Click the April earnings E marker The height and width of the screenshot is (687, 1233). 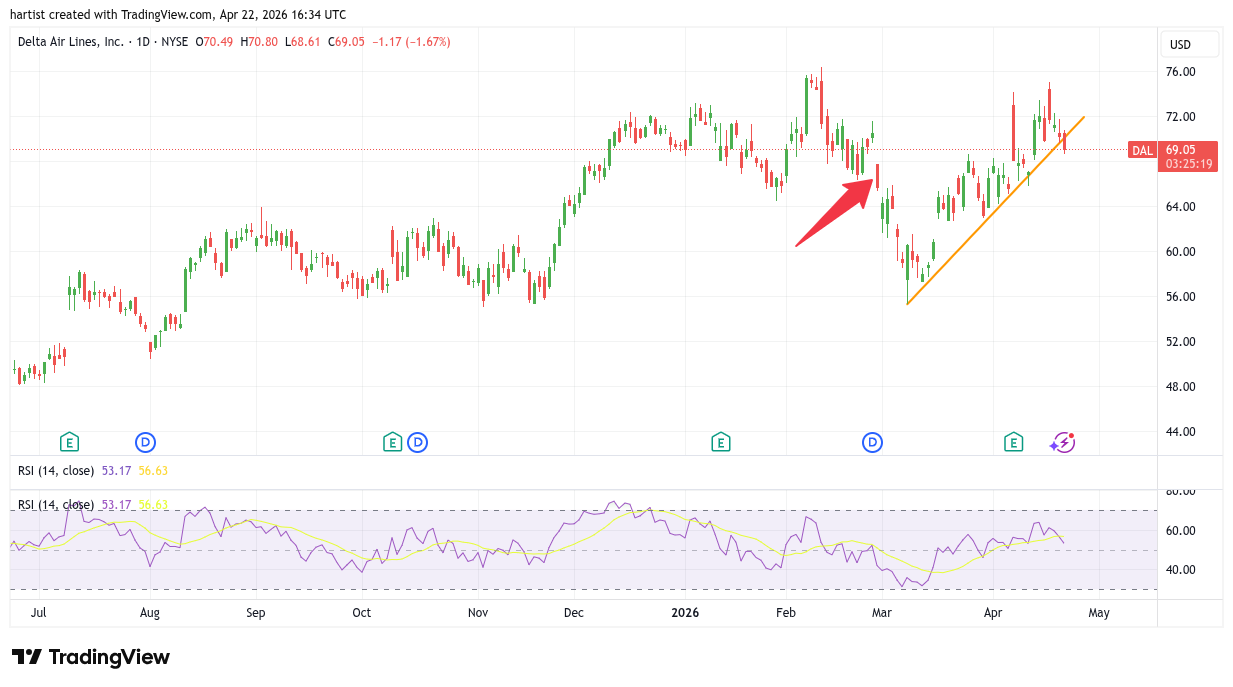pos(1013,441)
